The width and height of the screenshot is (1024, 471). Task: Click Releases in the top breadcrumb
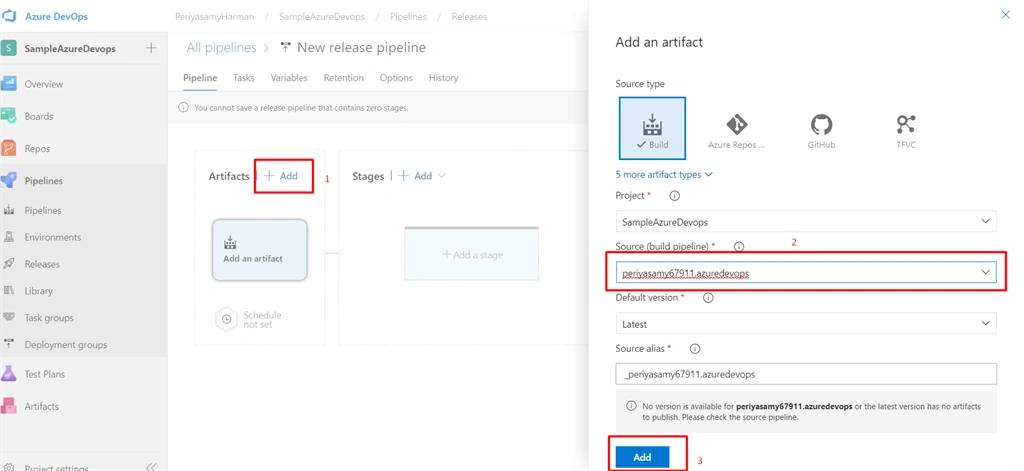470,16
